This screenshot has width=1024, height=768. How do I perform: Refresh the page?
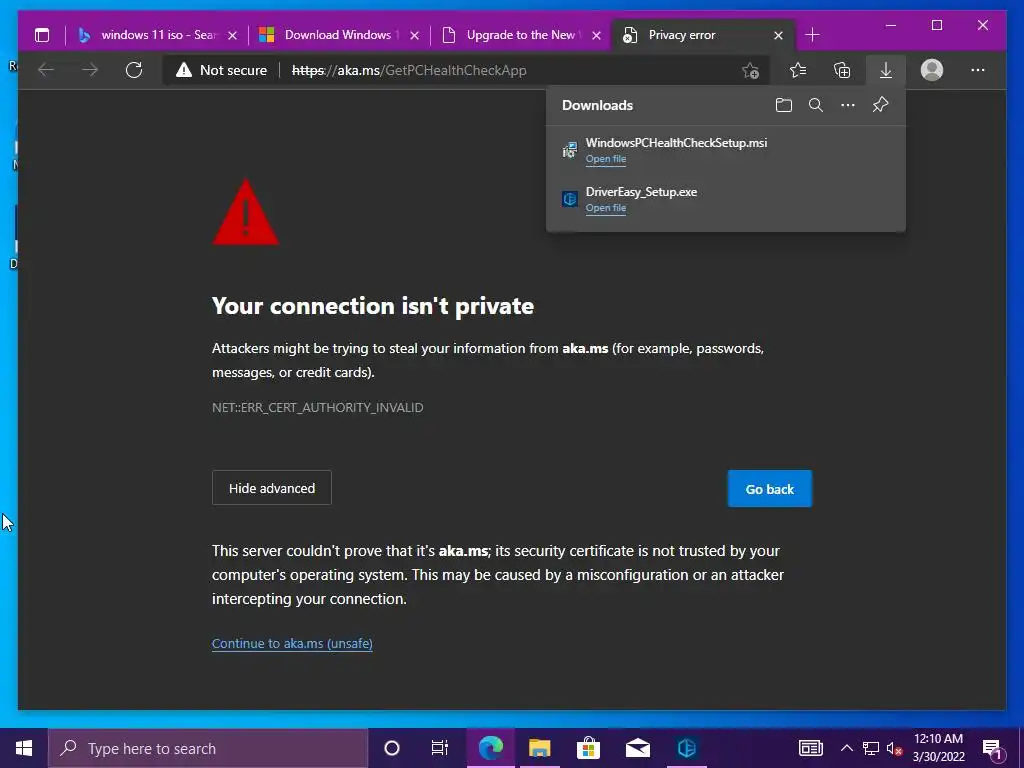coord(134,70)
